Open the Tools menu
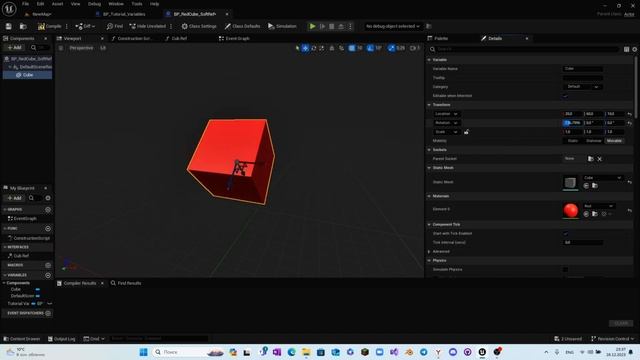 coord(137,4)
